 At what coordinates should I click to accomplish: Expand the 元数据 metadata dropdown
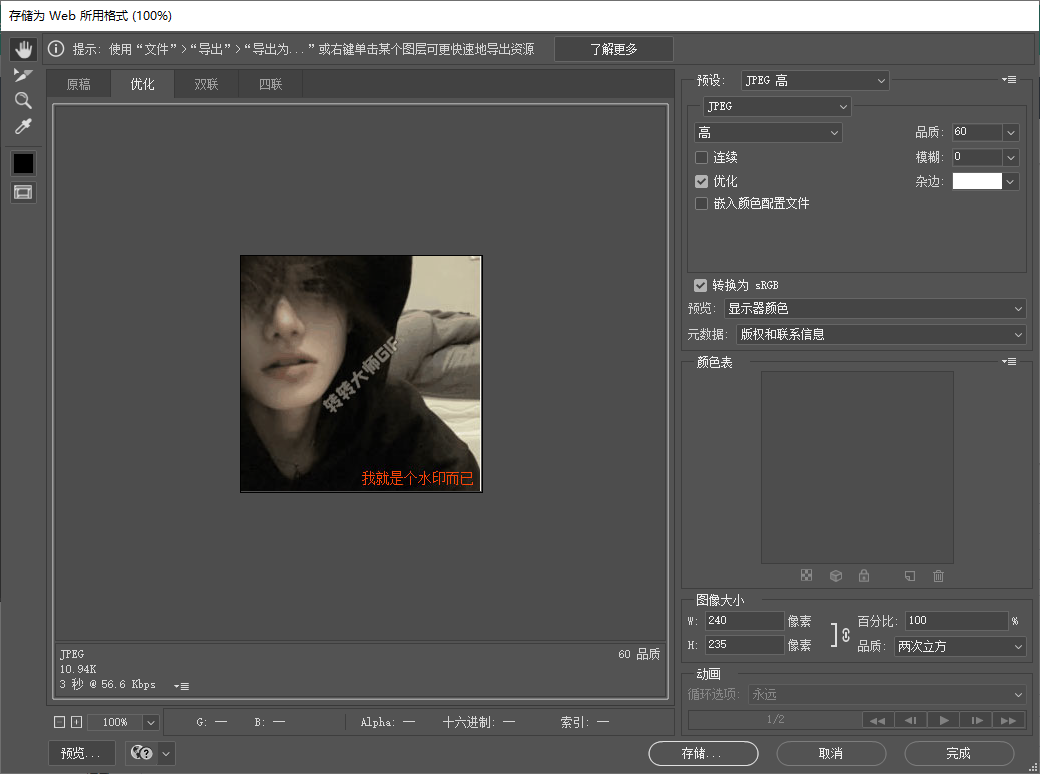pyautogui.click(x=880, y=335)
